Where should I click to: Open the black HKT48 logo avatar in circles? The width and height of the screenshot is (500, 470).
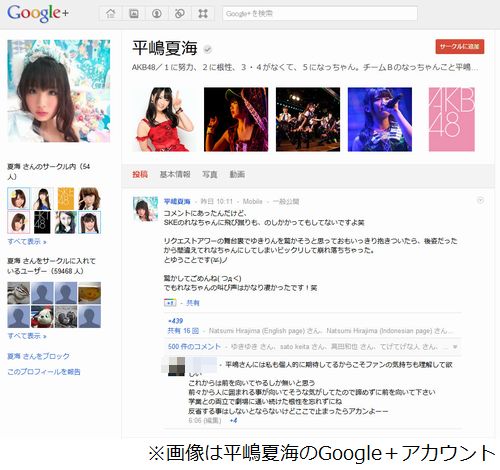pos(42,222)
